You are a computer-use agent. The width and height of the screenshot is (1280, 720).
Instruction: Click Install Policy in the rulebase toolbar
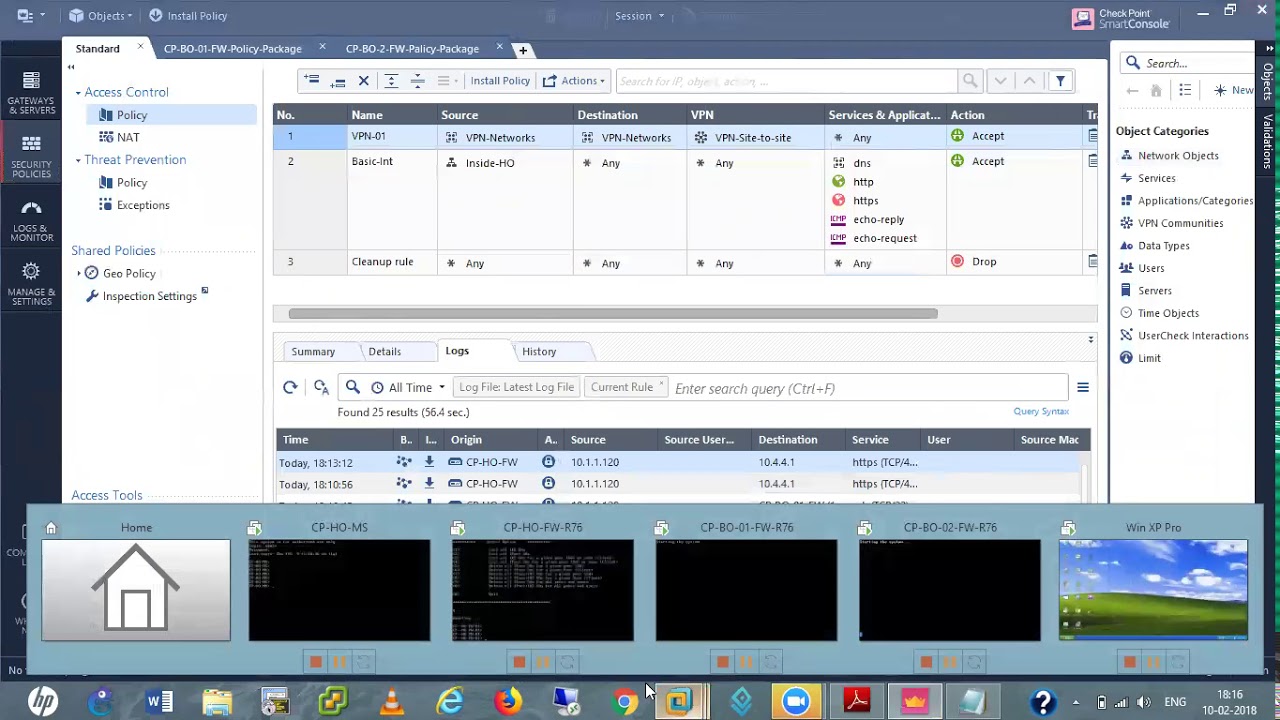tap(500, 81)
